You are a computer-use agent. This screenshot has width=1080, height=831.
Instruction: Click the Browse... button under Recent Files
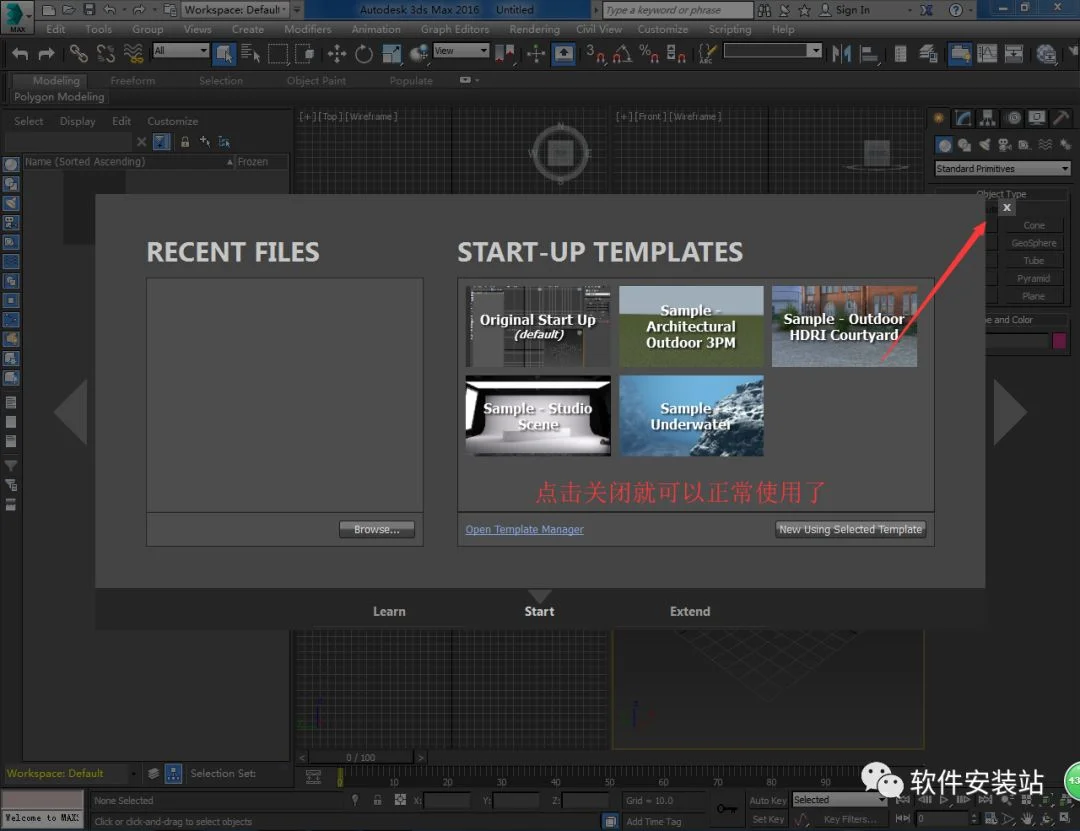pyautogui.click(x=377, y=529)
